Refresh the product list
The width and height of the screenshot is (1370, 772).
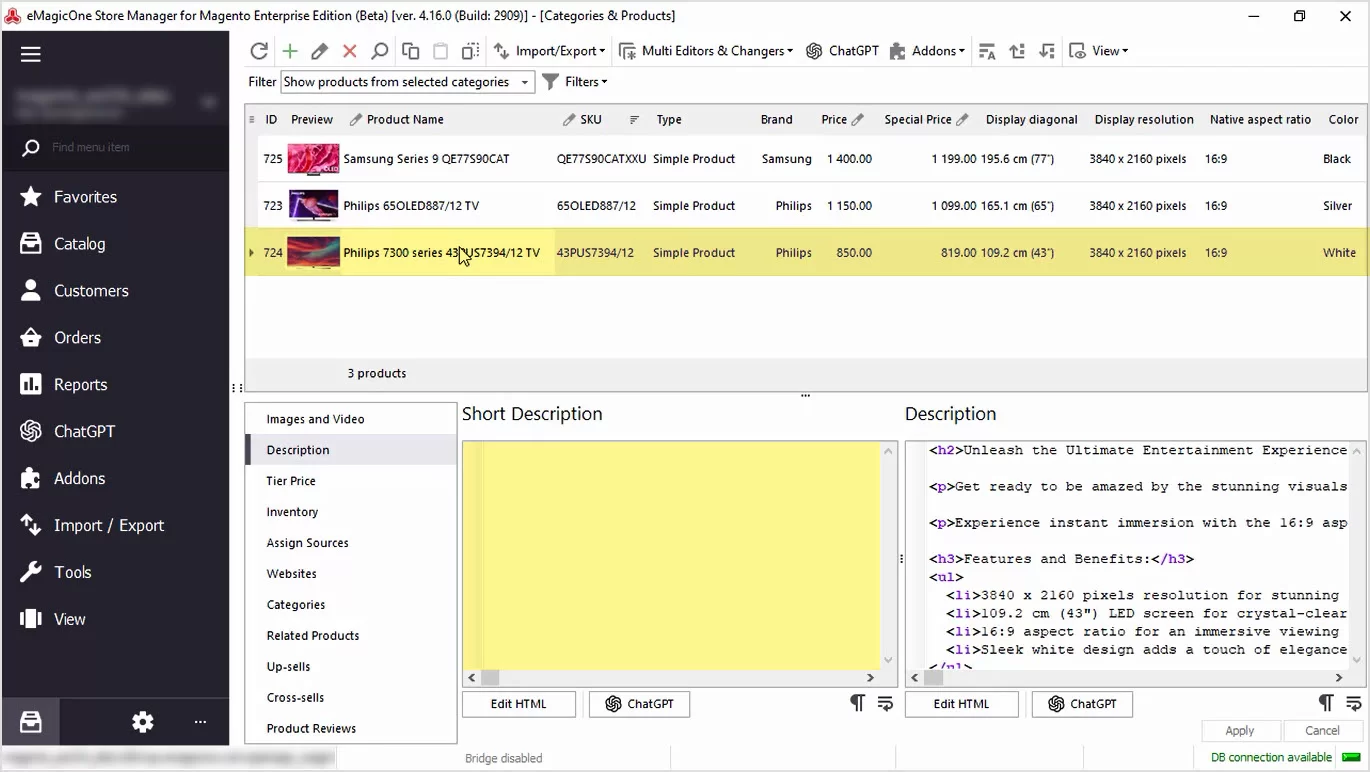(x=259, y=51)
